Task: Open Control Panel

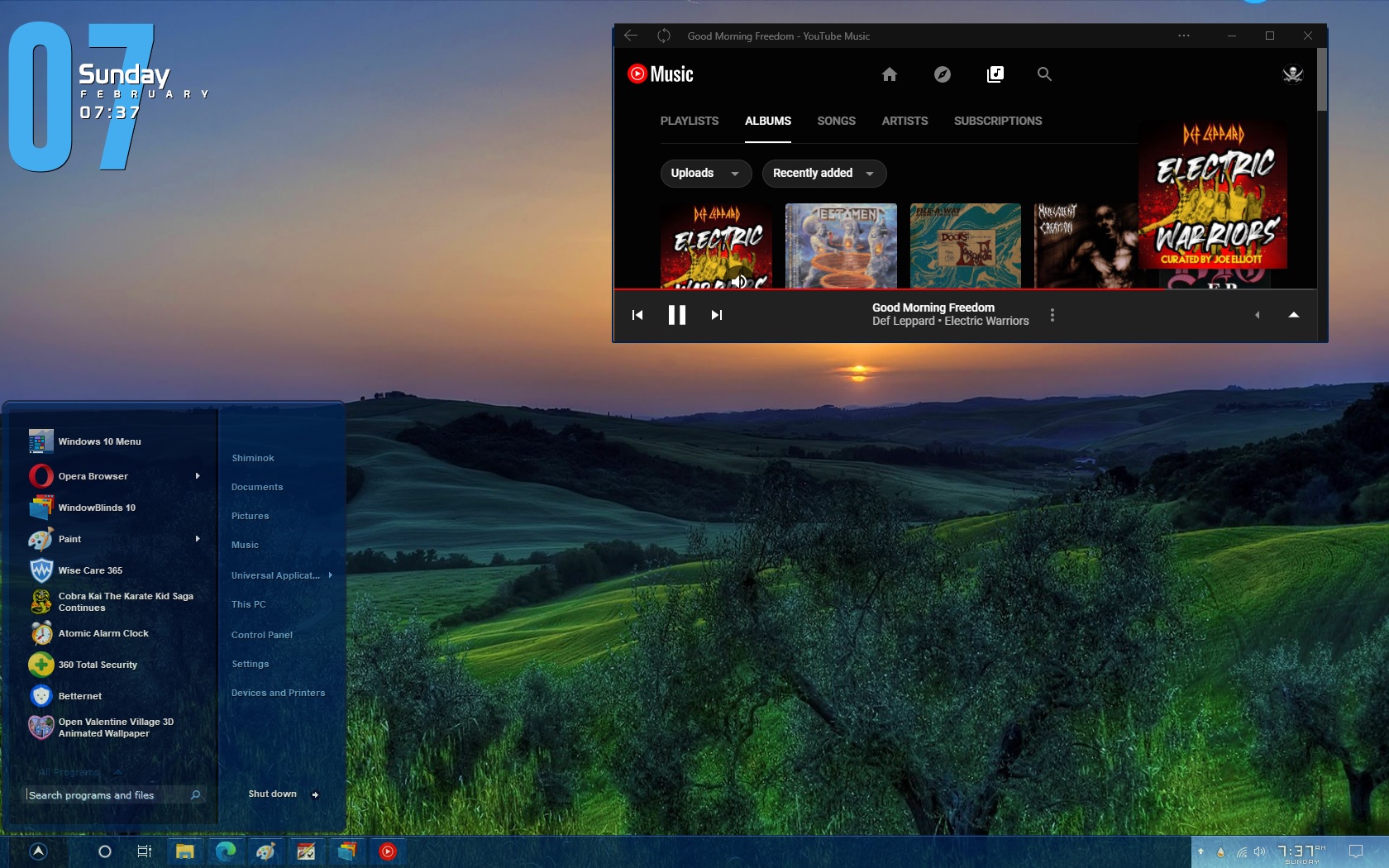Action: pos(262,635)
